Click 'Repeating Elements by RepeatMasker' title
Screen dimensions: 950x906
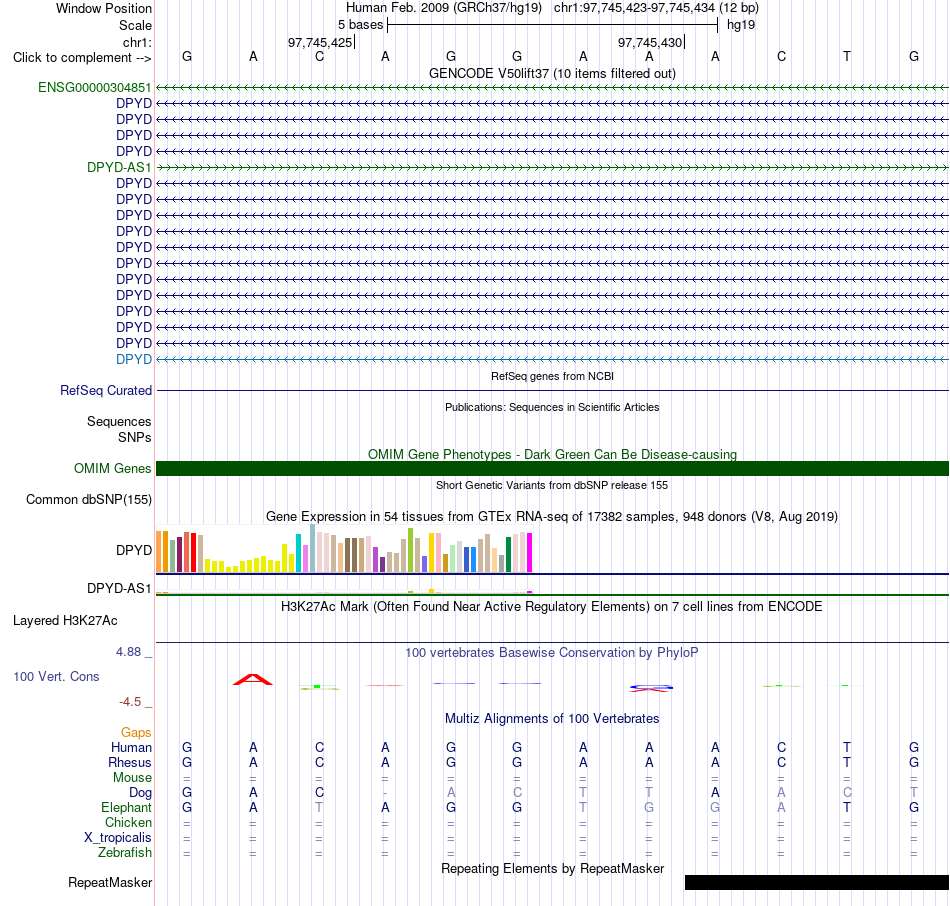coord(552,868)
